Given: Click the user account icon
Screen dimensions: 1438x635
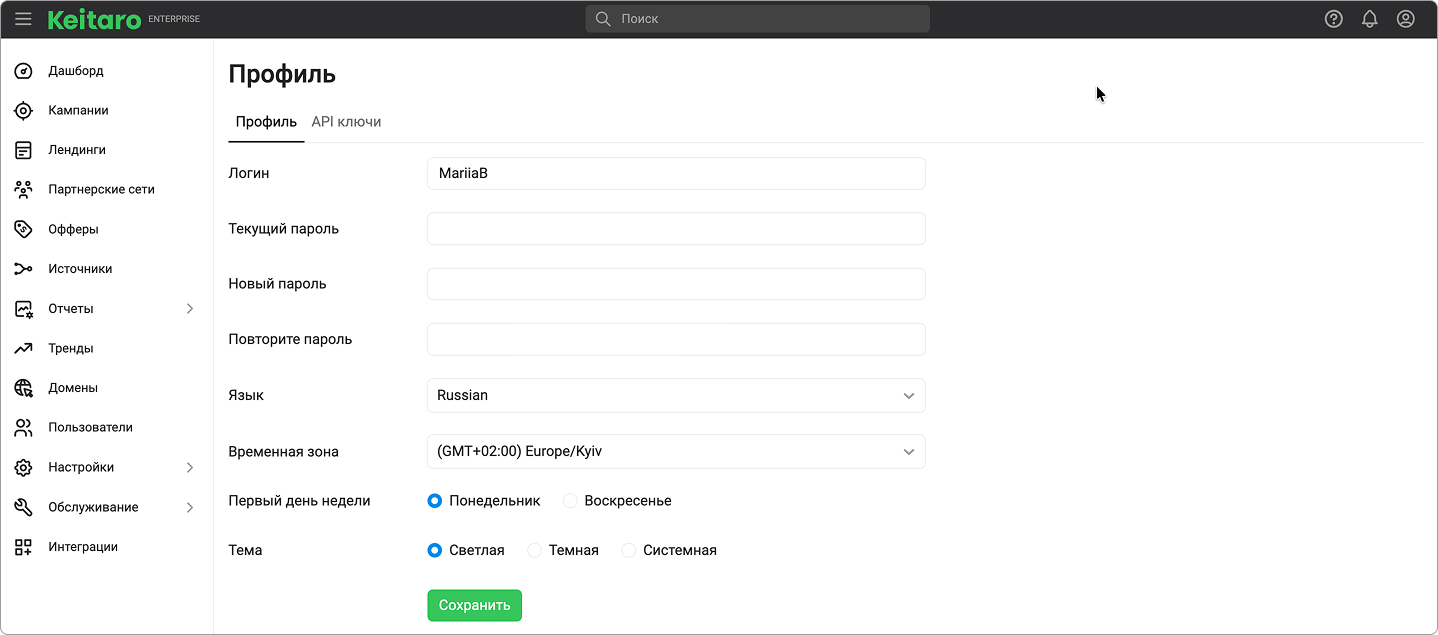Looking at the screenshot, I should coord(1405,19).
